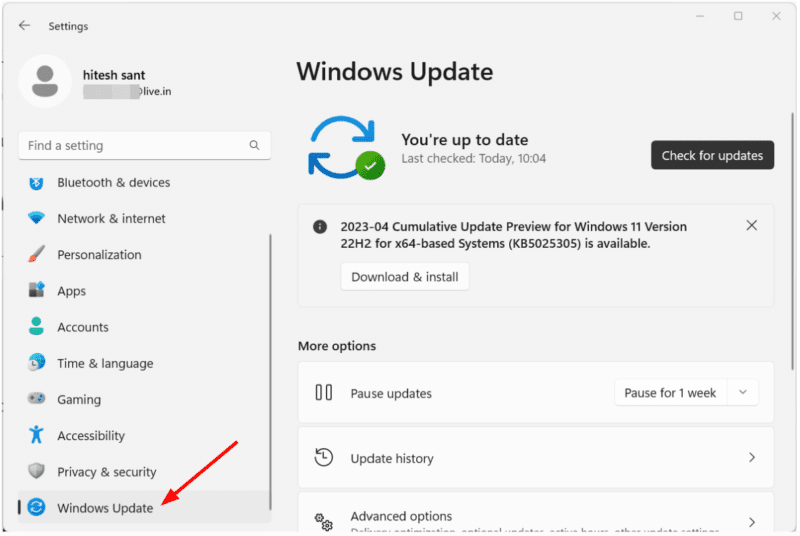Select Time & language category
The width and height of the screenshot is (800, 536).
(144, 363)
